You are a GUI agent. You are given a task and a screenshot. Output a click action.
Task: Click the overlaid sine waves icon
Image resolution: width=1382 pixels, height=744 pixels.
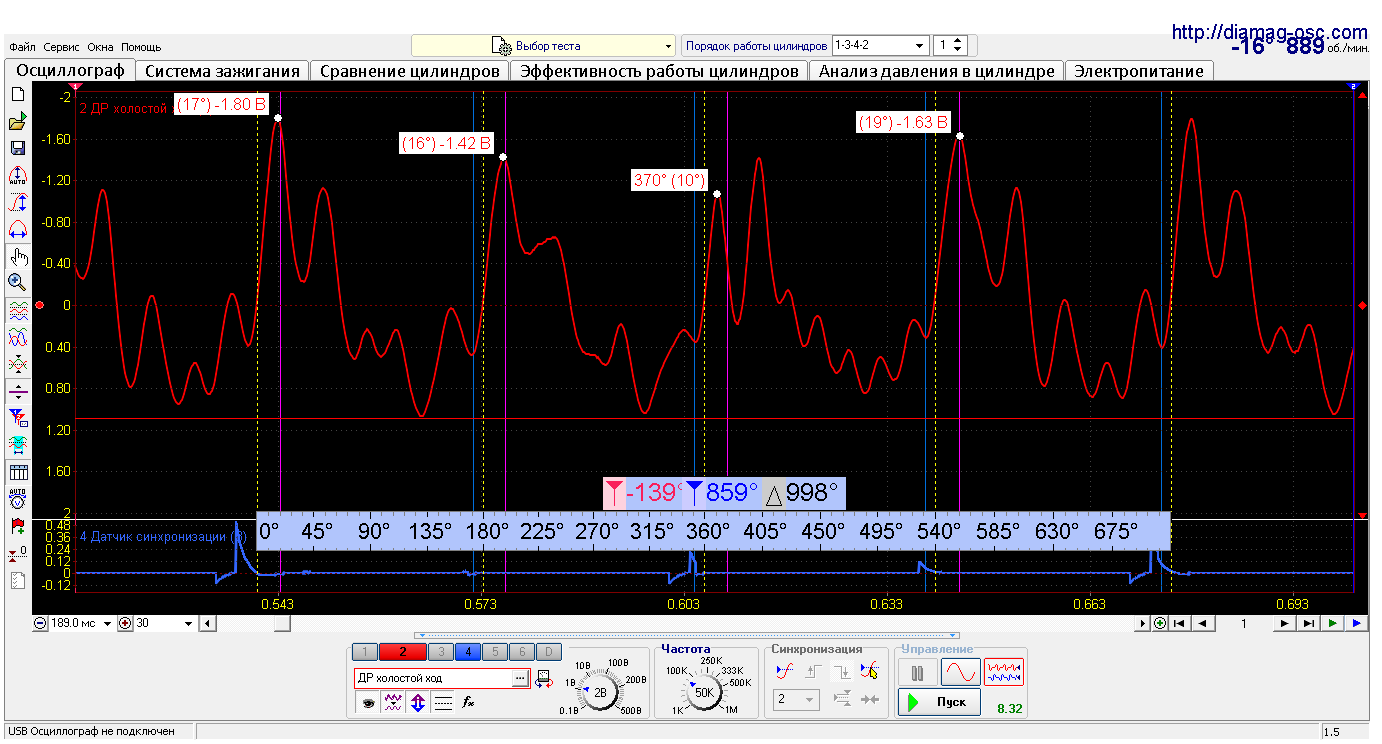(17, 337)
